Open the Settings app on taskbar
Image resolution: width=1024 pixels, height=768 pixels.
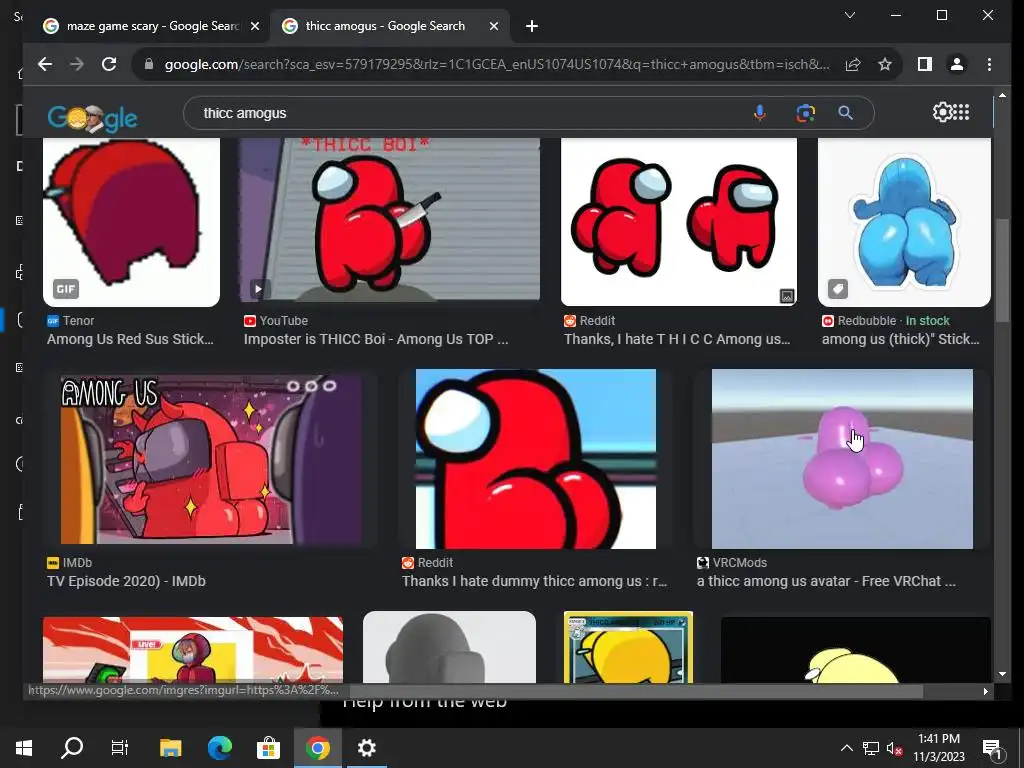(366, 748)
